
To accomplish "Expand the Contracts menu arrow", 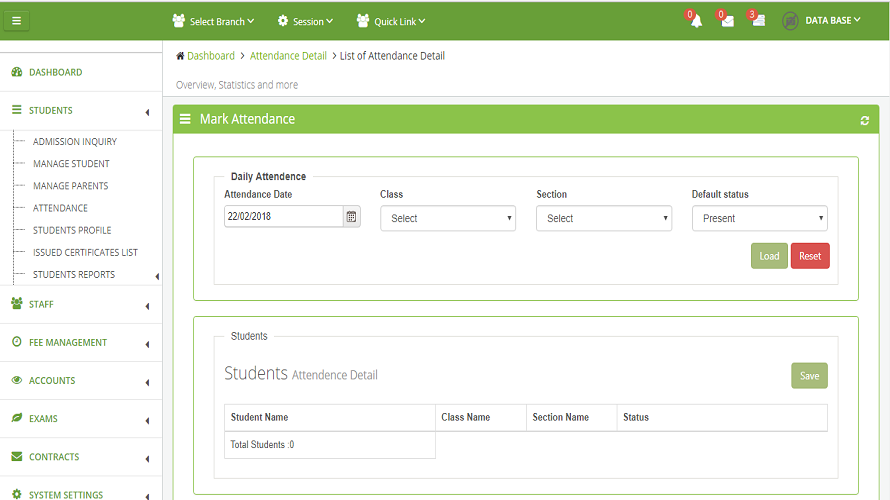I will [x=148, y=459].
